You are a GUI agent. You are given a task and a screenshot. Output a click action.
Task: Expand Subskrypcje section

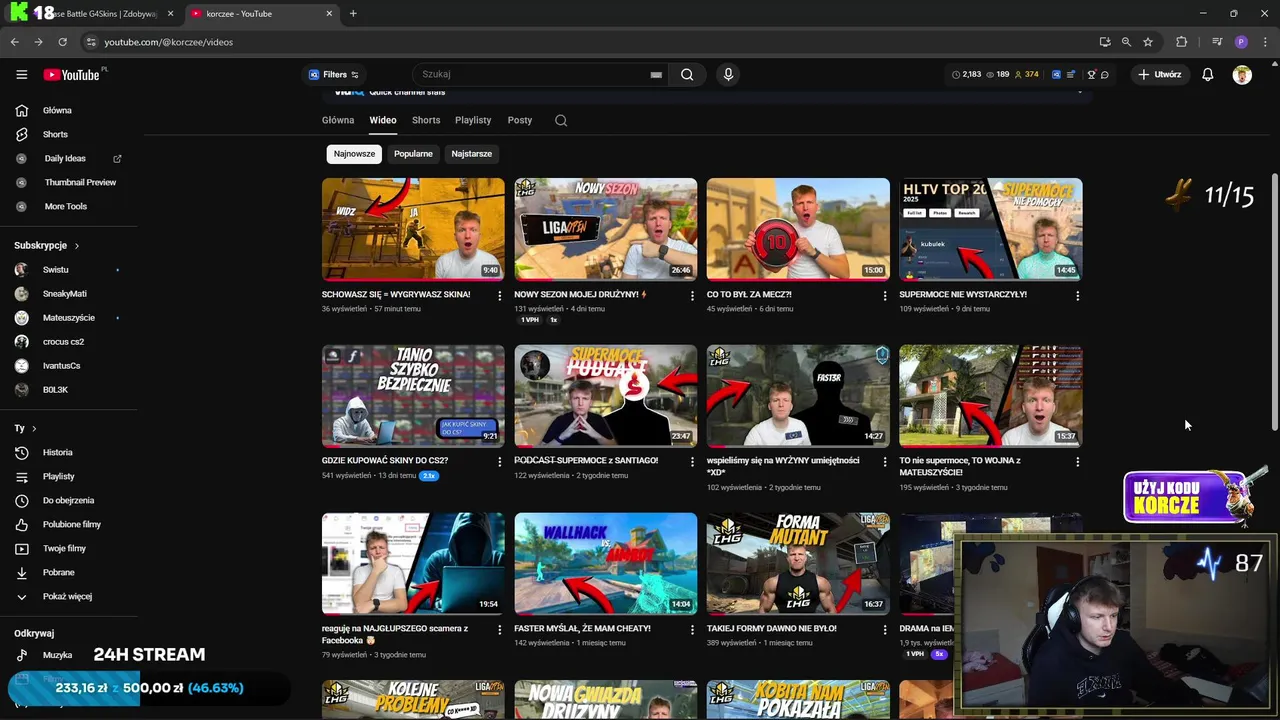[47, 245]
